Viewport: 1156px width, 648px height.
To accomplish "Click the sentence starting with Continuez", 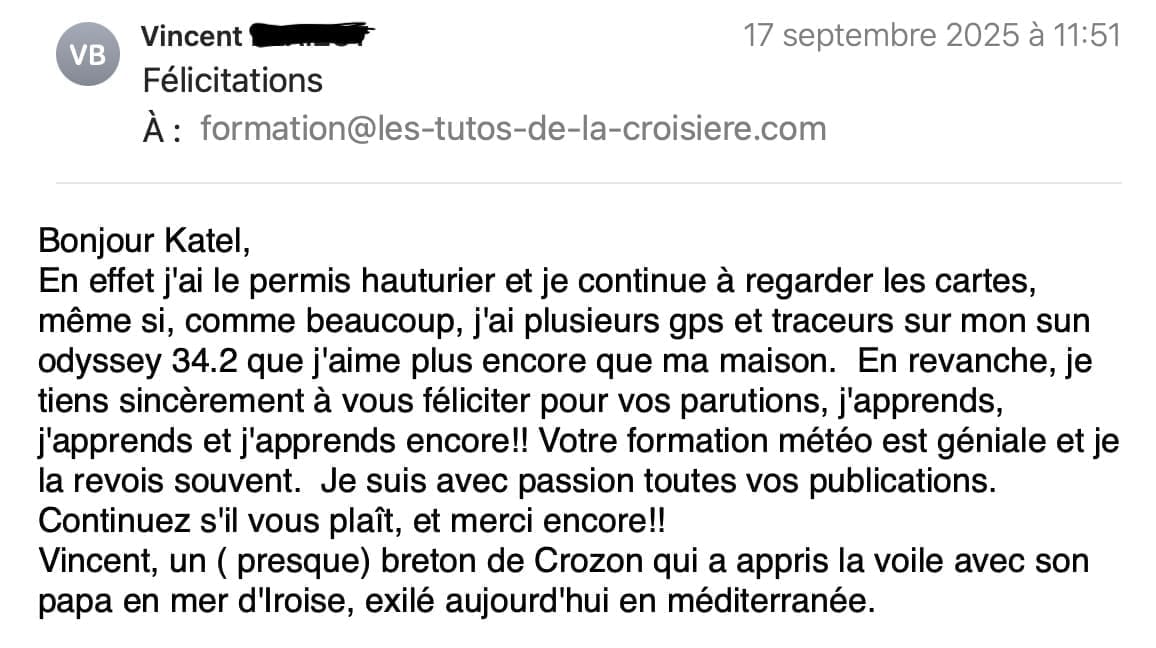I will coord(351,521).
